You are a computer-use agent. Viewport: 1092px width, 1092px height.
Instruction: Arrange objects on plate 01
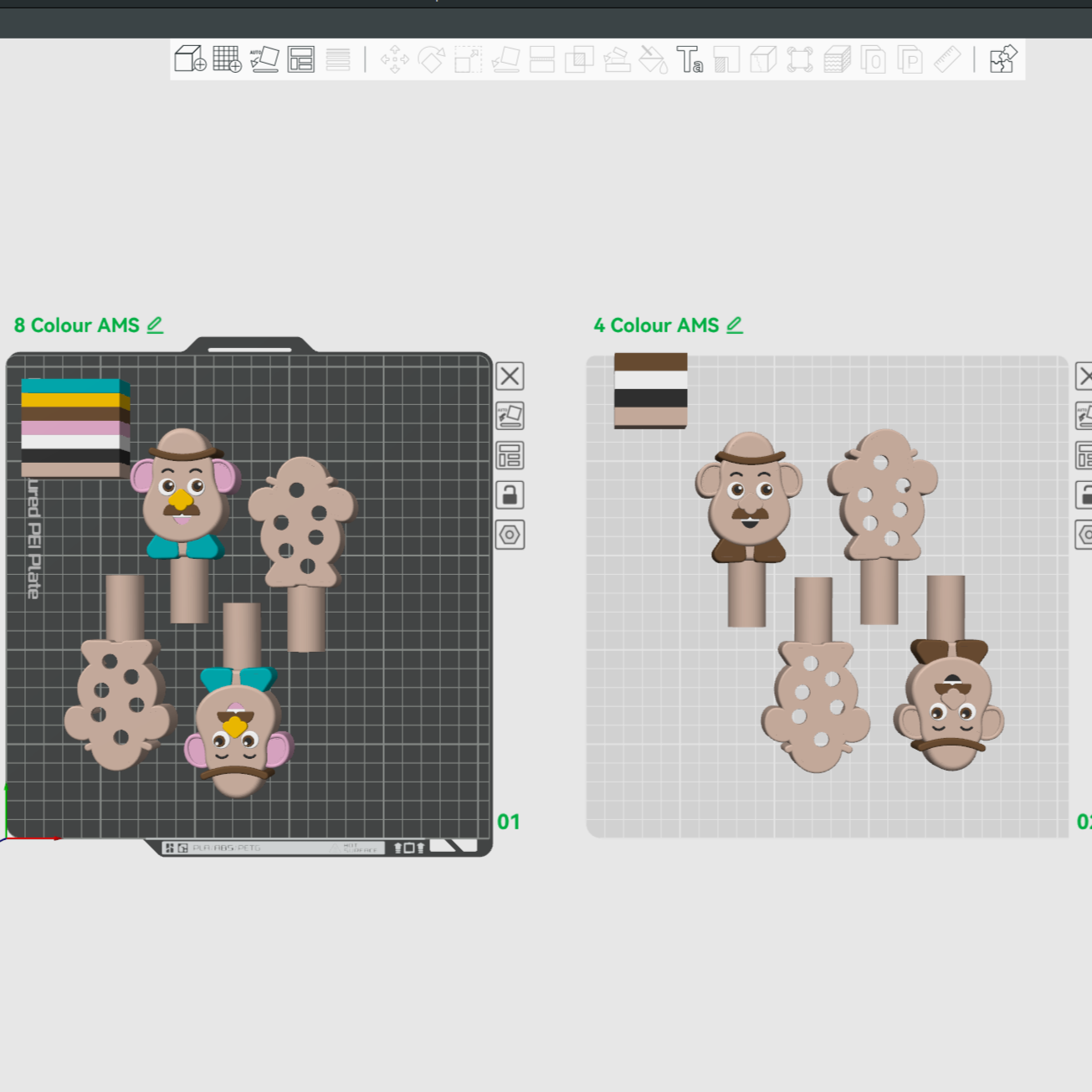click(510, 455)
